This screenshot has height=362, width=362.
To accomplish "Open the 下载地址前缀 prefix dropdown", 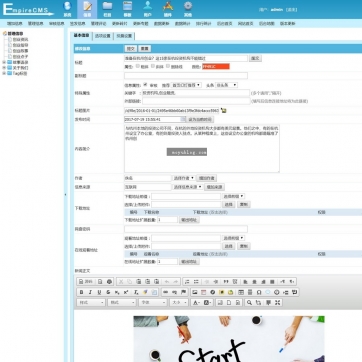I will (x=233, y=196).
